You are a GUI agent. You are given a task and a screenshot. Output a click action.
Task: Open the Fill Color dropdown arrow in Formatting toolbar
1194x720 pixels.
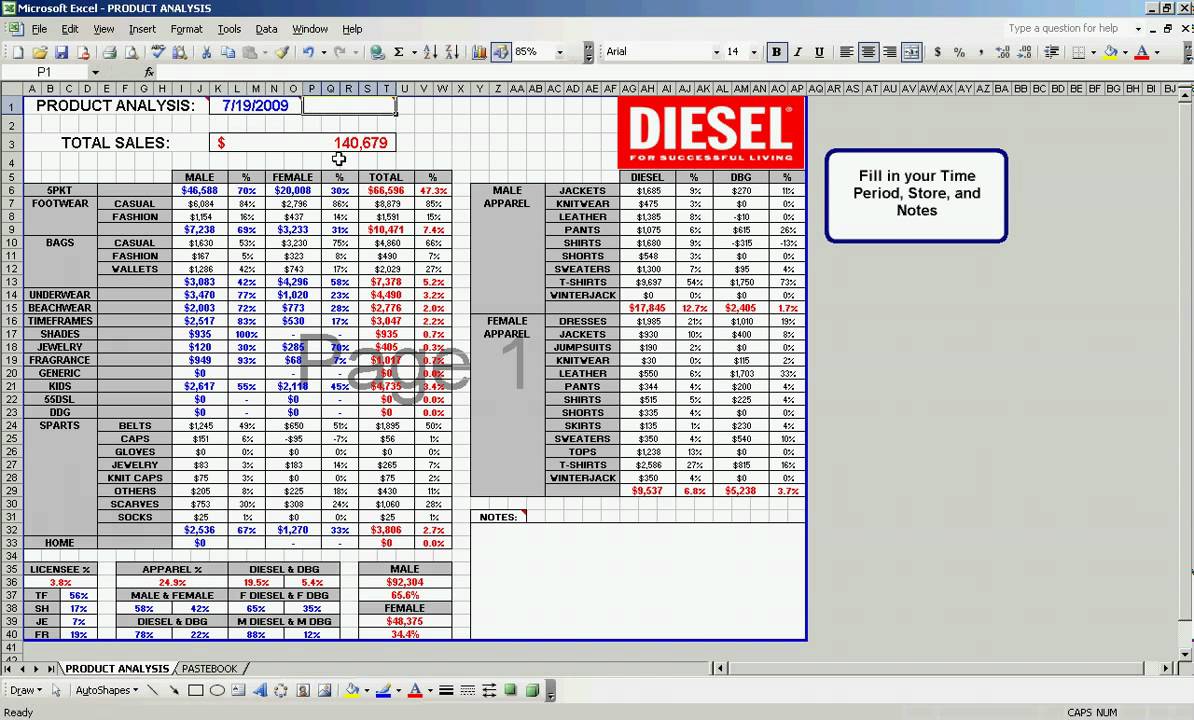click(x=1125, y=52)
